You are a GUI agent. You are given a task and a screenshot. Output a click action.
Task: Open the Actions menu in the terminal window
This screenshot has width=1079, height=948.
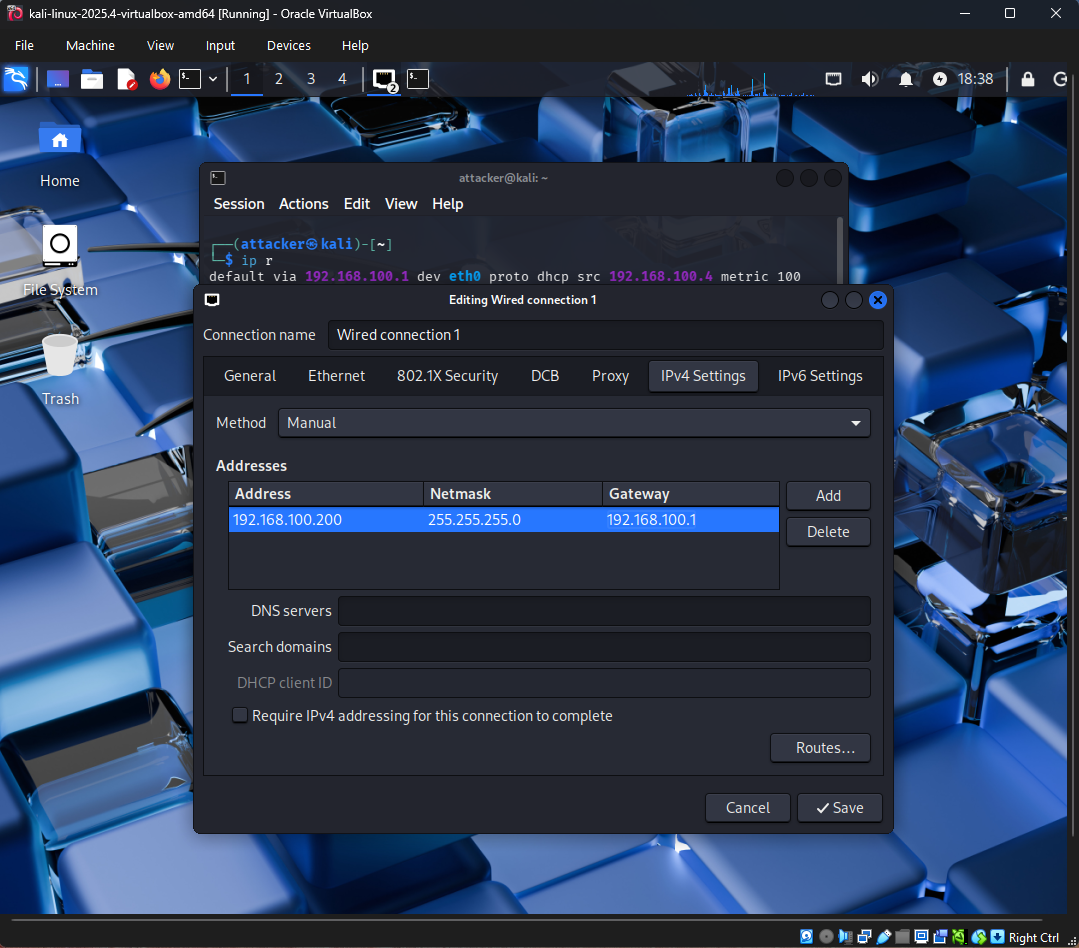point(303,203)
